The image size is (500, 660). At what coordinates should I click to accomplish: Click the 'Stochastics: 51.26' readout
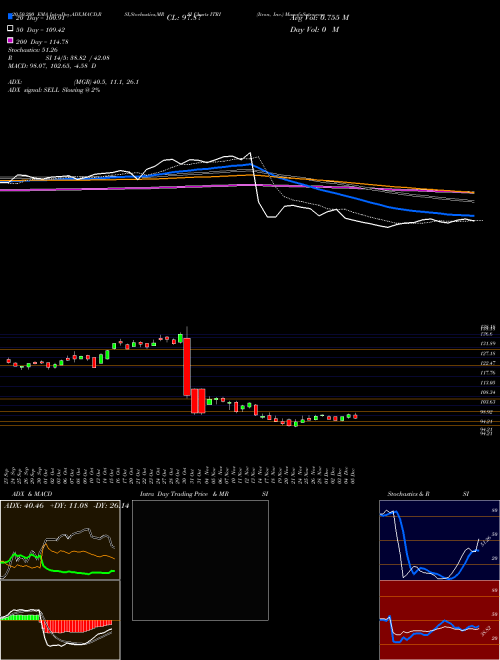pos(32,50)
